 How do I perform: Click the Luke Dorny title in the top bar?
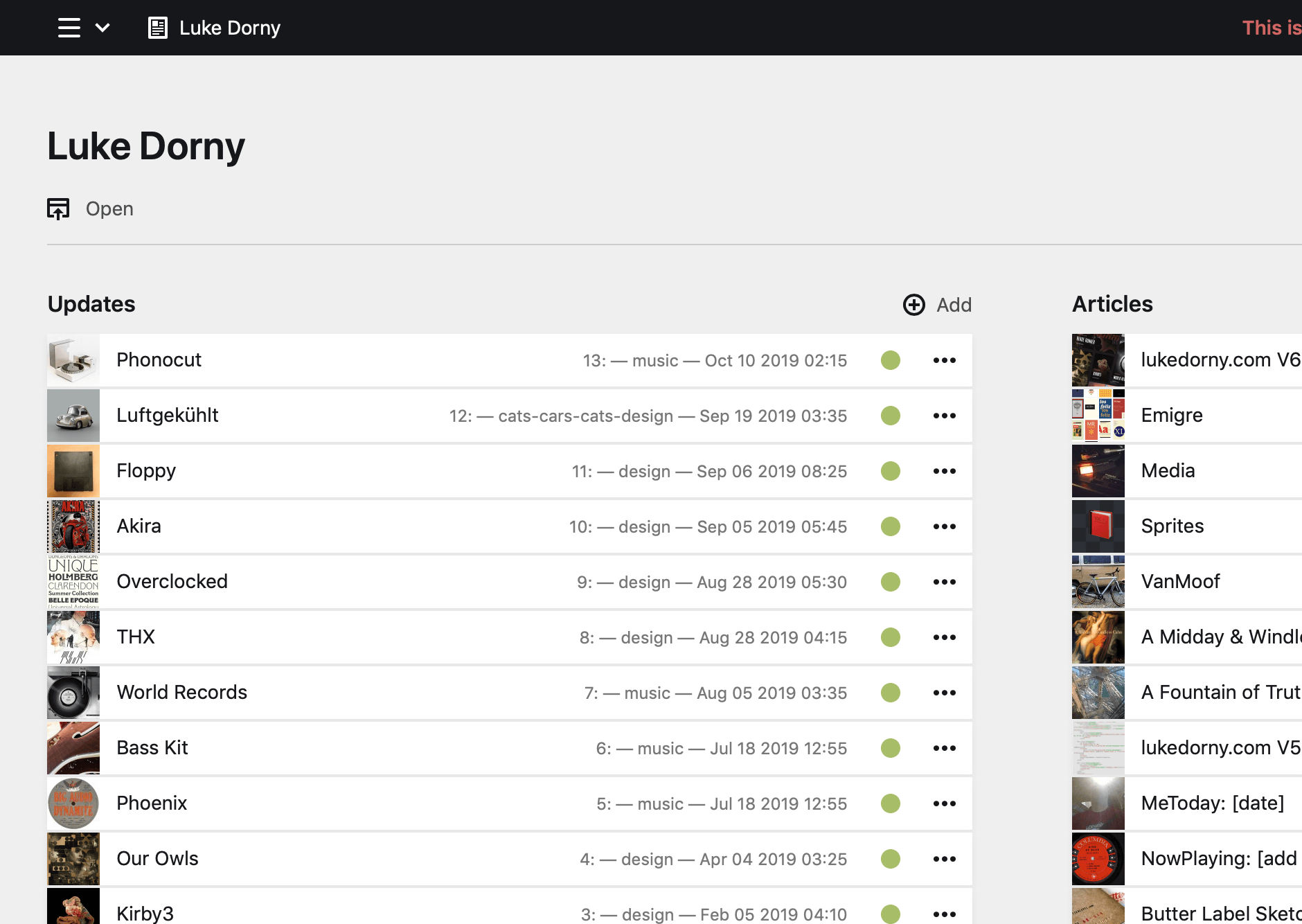[230, 28]
